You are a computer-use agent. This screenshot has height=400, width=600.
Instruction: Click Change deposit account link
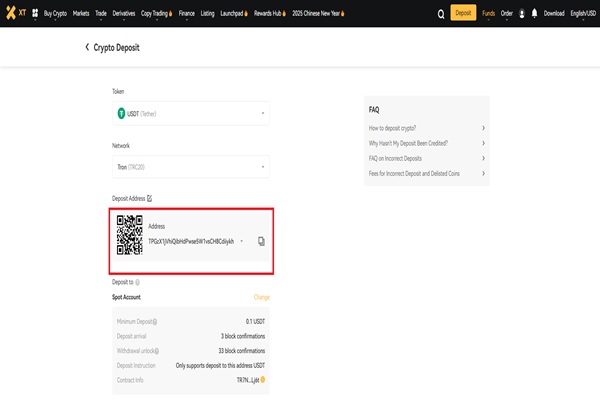coord(262,297)
